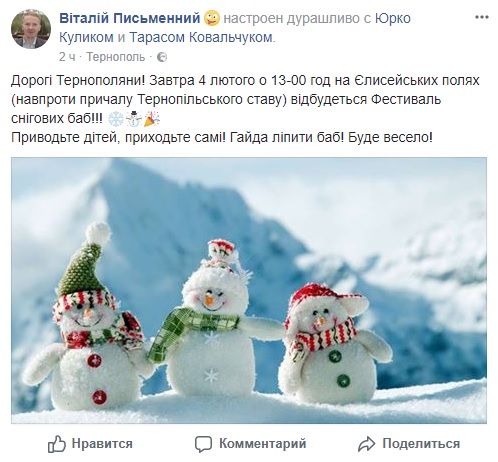Click the silly-face mood emoji
The width and height of the screenshot is (498, 462).
point(212,18)
